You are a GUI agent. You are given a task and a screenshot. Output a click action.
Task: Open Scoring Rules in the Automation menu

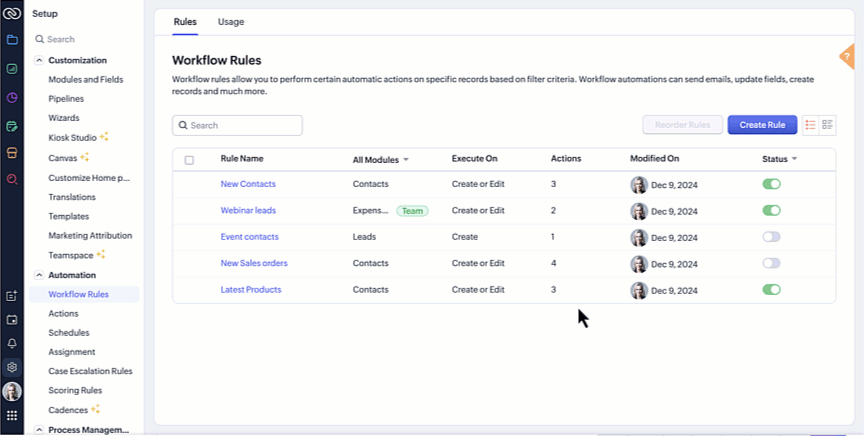[x=75, y=390]
